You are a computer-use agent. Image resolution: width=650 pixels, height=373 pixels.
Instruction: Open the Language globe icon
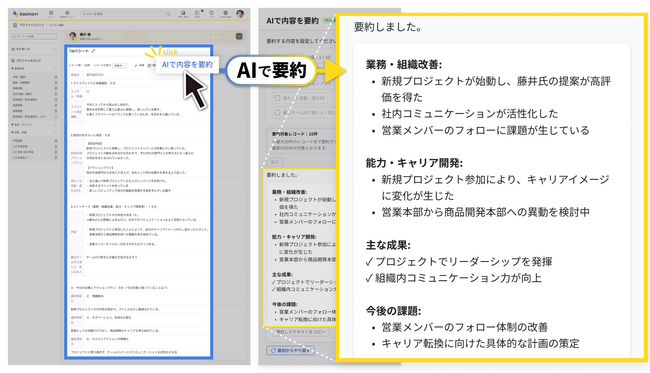[x=226, y=14]
